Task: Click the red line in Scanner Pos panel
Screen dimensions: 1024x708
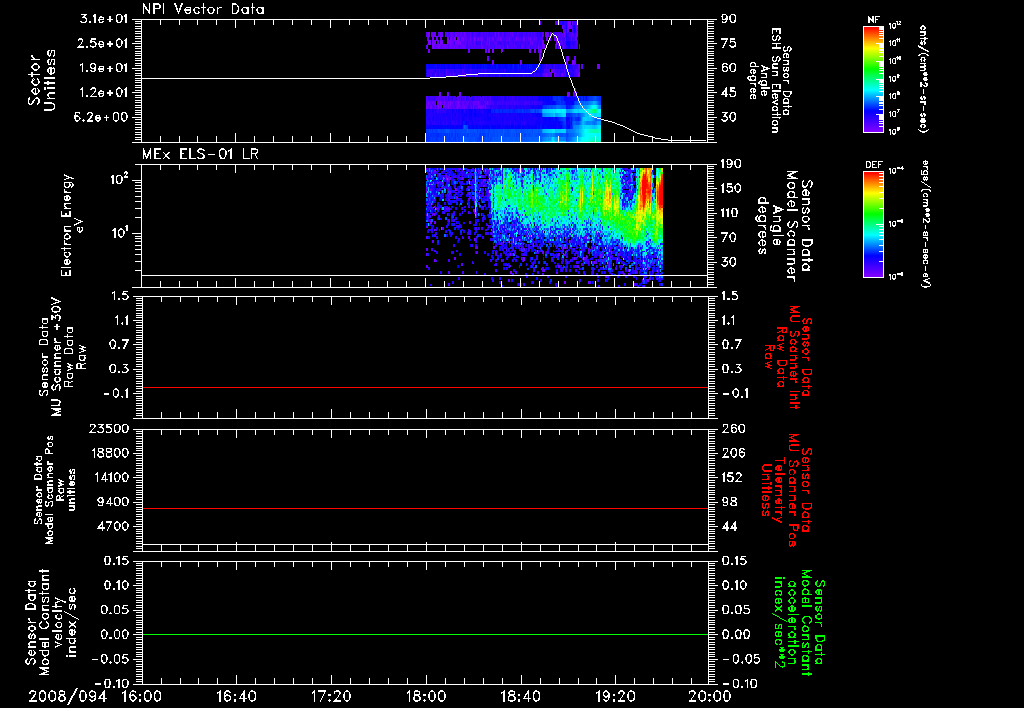Action: pos(425,508)
